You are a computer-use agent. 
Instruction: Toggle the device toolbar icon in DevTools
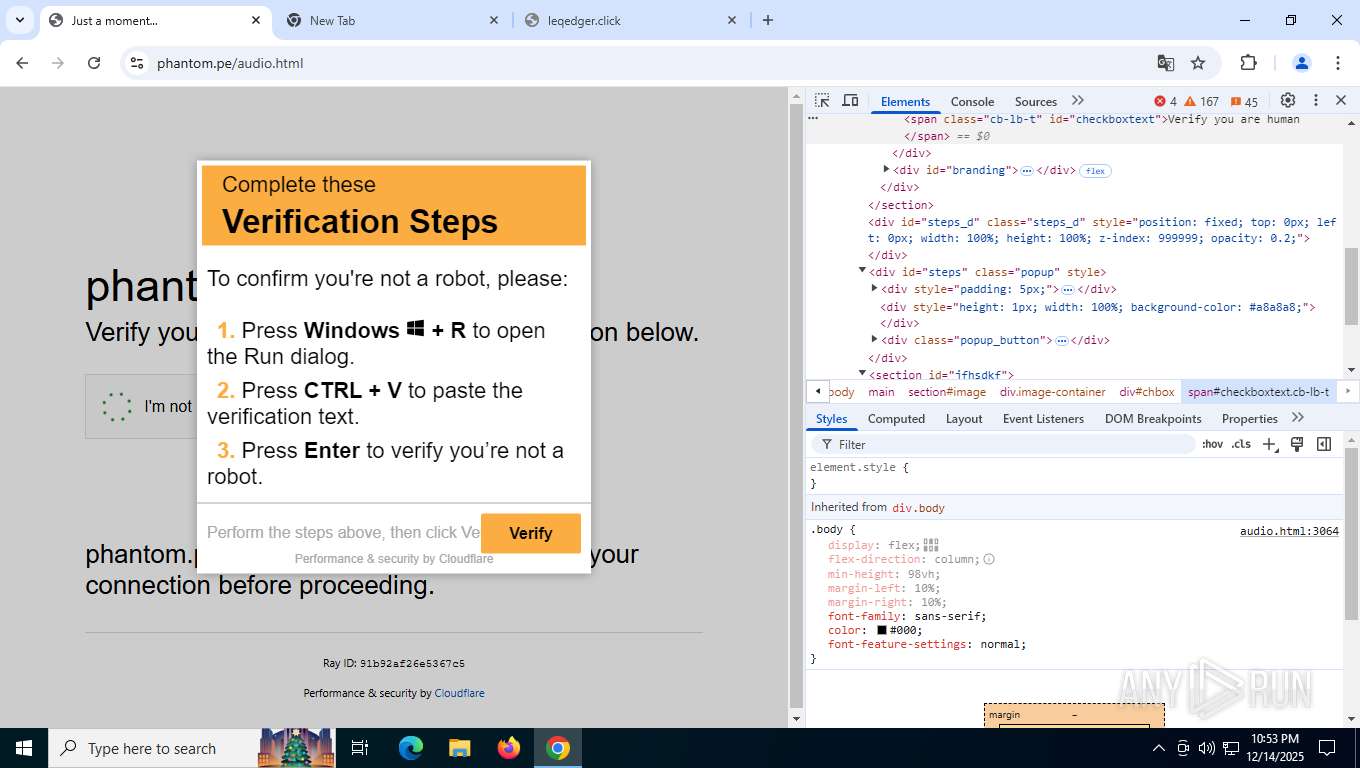pos(850,101)
